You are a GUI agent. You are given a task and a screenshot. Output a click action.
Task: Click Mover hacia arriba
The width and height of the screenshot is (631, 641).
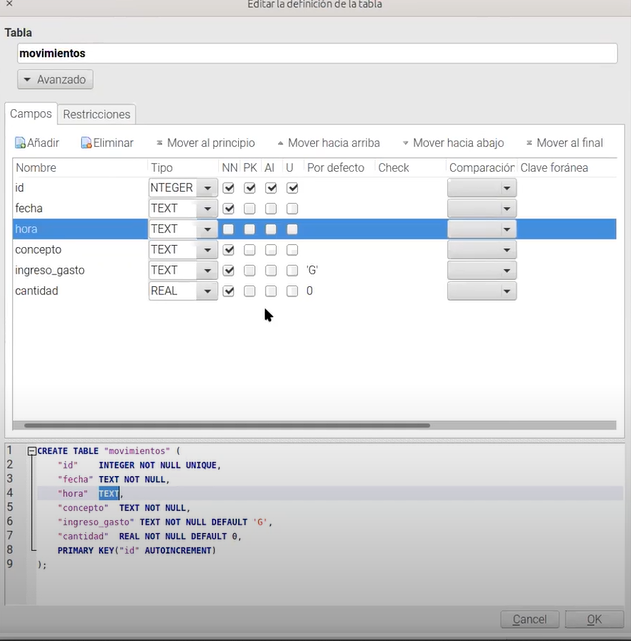click(329, 143)
